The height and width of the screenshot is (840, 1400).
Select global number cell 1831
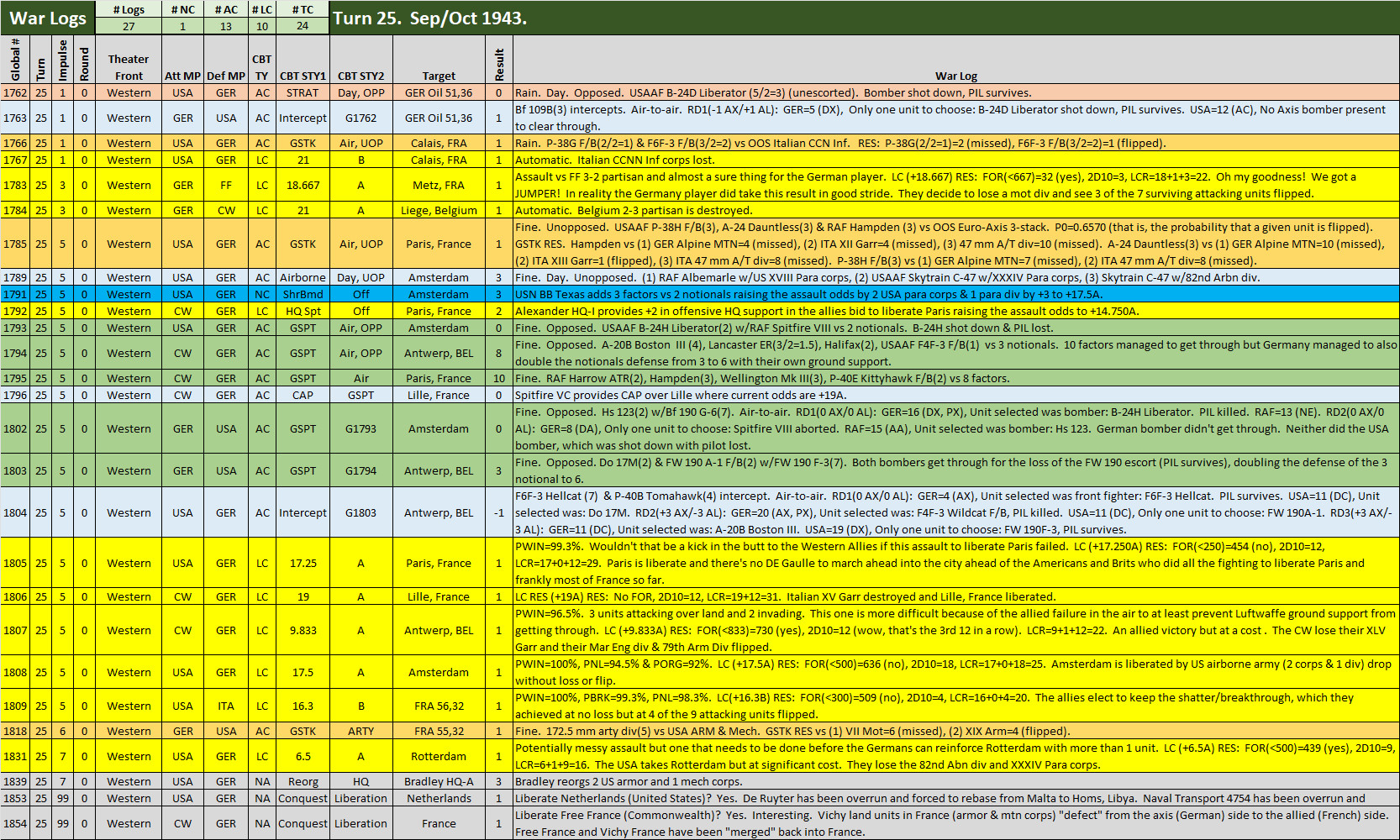coord(15,756)
